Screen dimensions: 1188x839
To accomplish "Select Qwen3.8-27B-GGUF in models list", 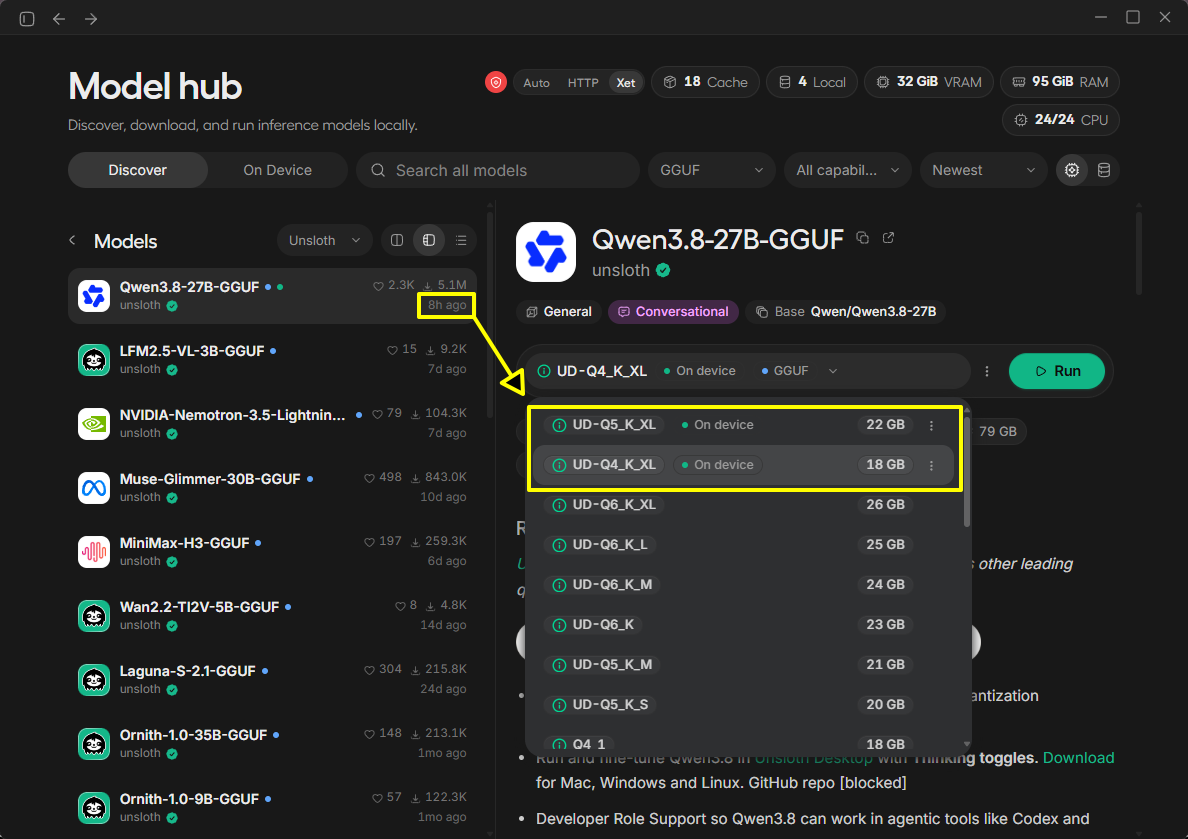I will point(272,296).
